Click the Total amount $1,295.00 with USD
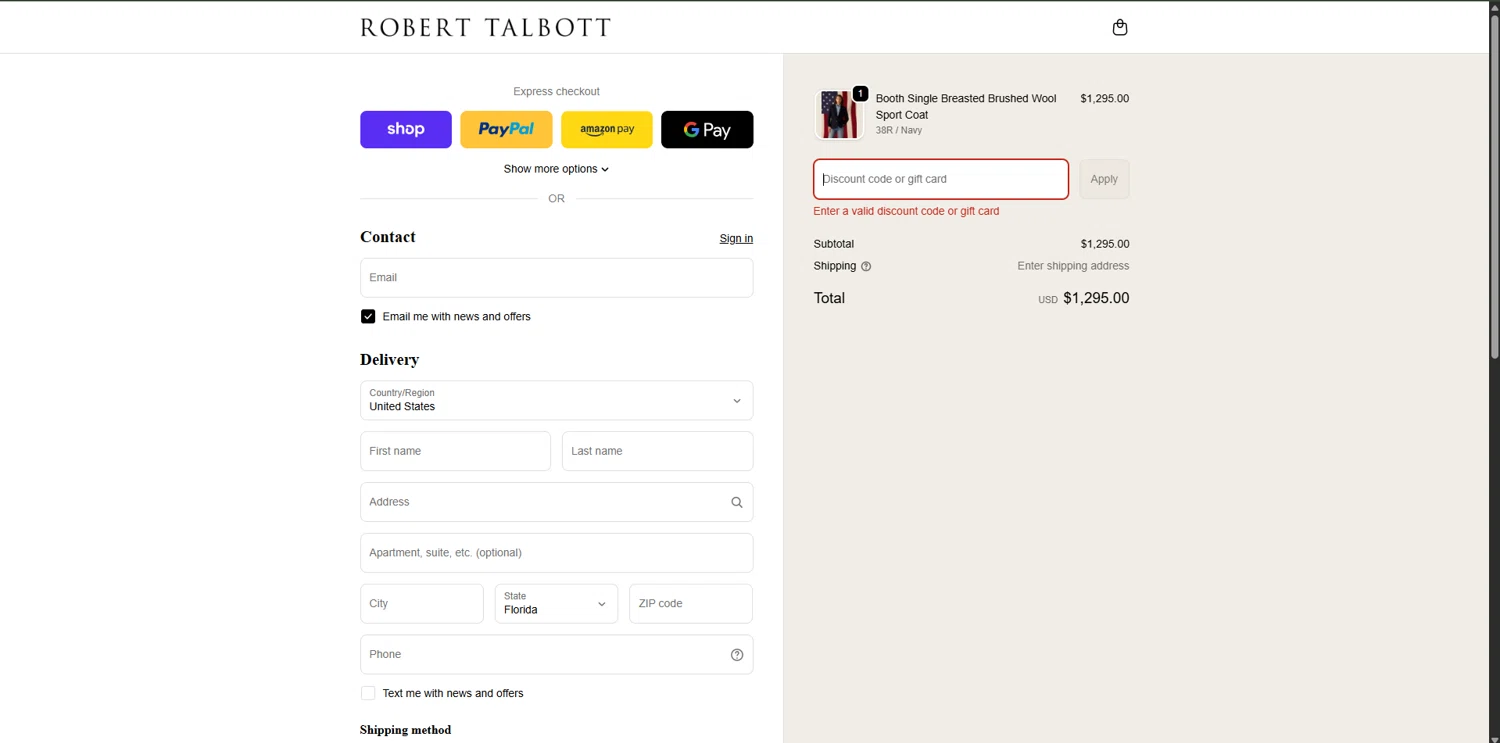Screen dimensions: 1500x743 1083,298
